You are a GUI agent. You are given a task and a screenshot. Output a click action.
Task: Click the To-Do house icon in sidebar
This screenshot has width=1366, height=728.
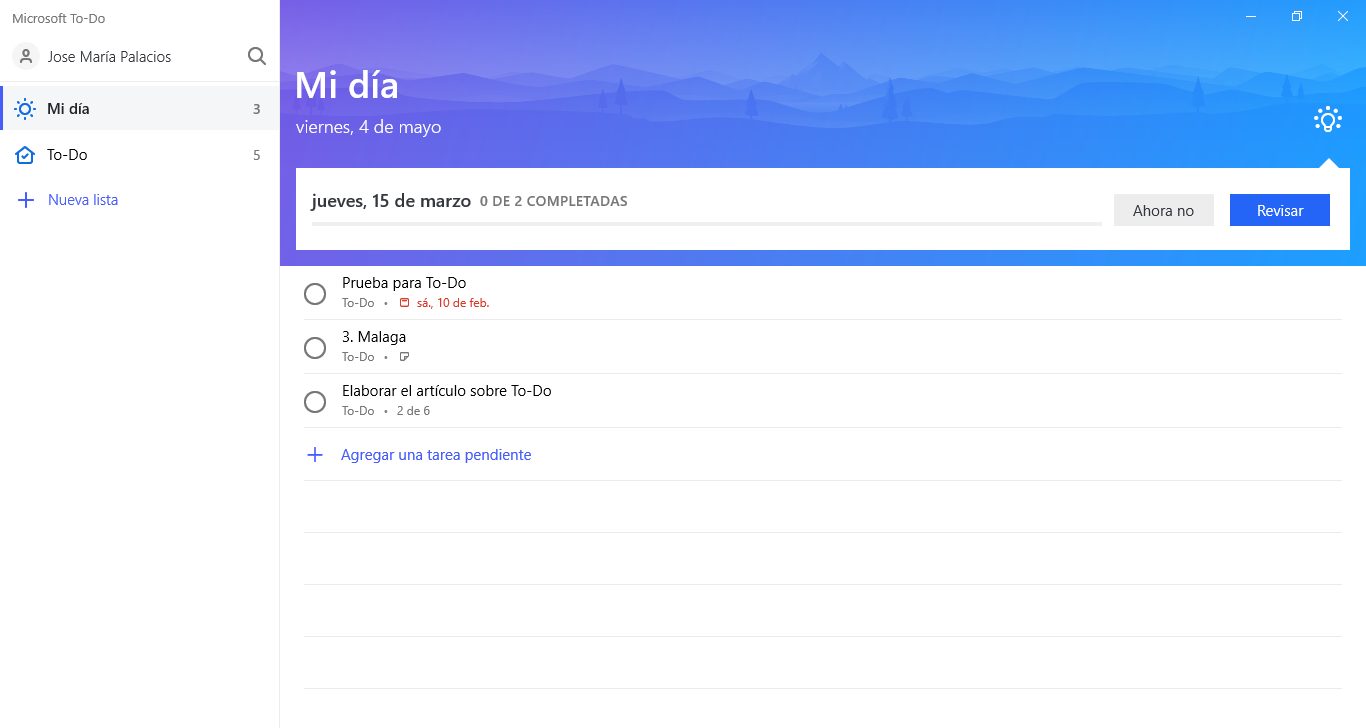[26, 155]
